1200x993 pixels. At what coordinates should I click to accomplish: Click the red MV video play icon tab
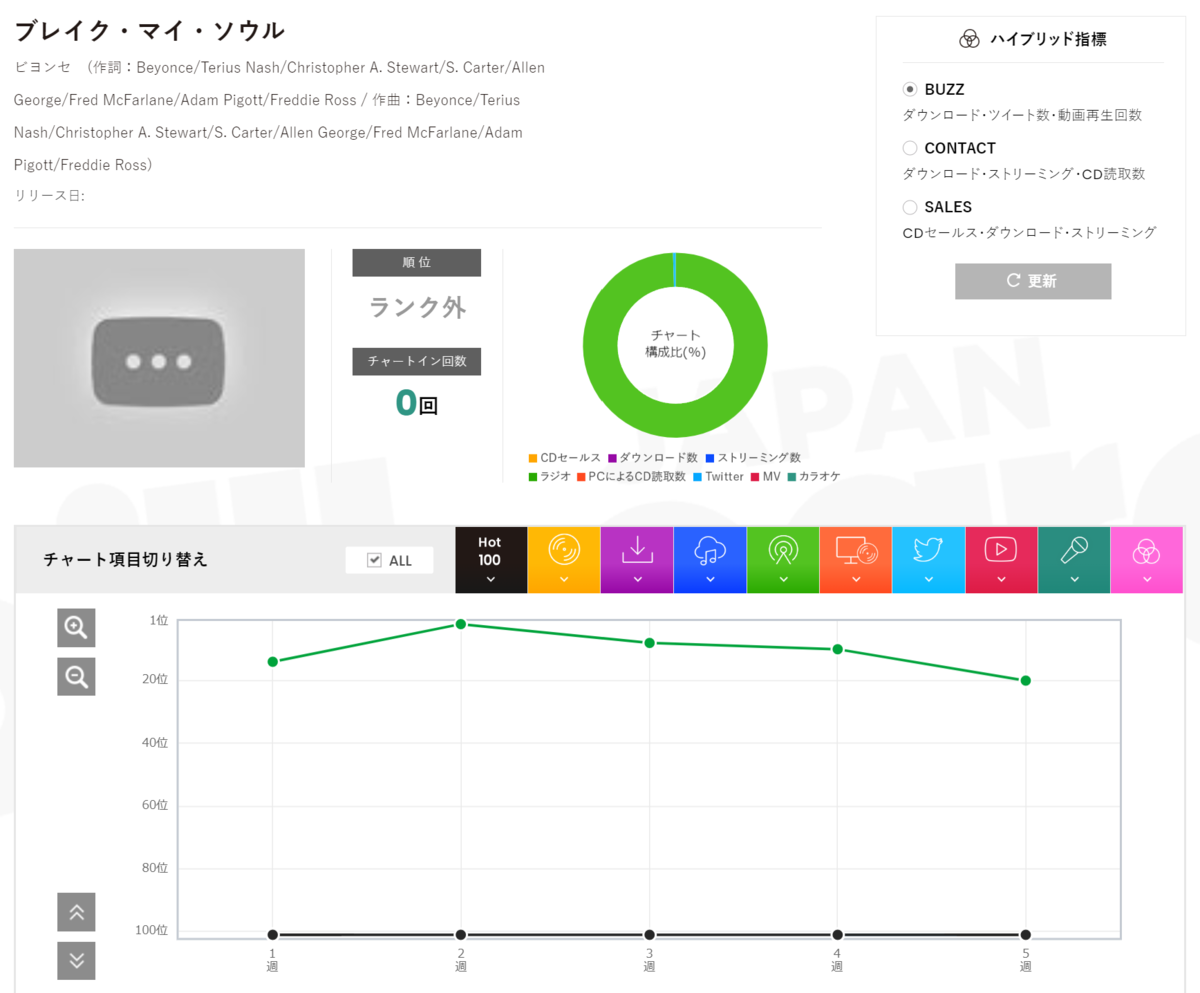(1001, 560)
